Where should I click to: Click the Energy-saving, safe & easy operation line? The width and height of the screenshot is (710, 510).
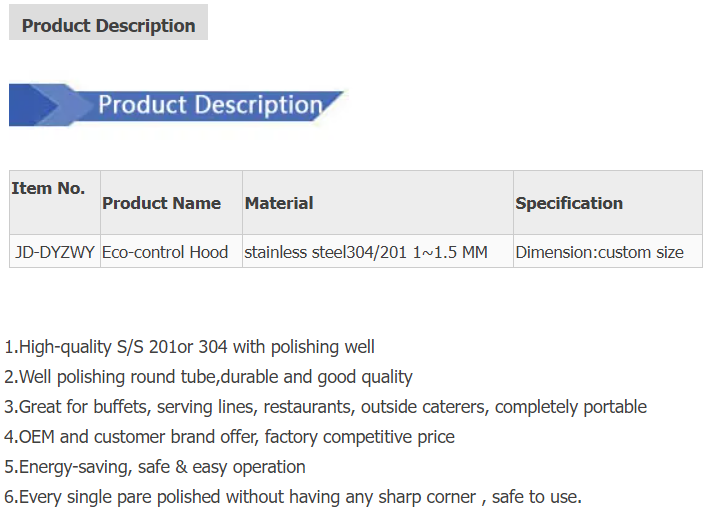[x=154, y=467]
